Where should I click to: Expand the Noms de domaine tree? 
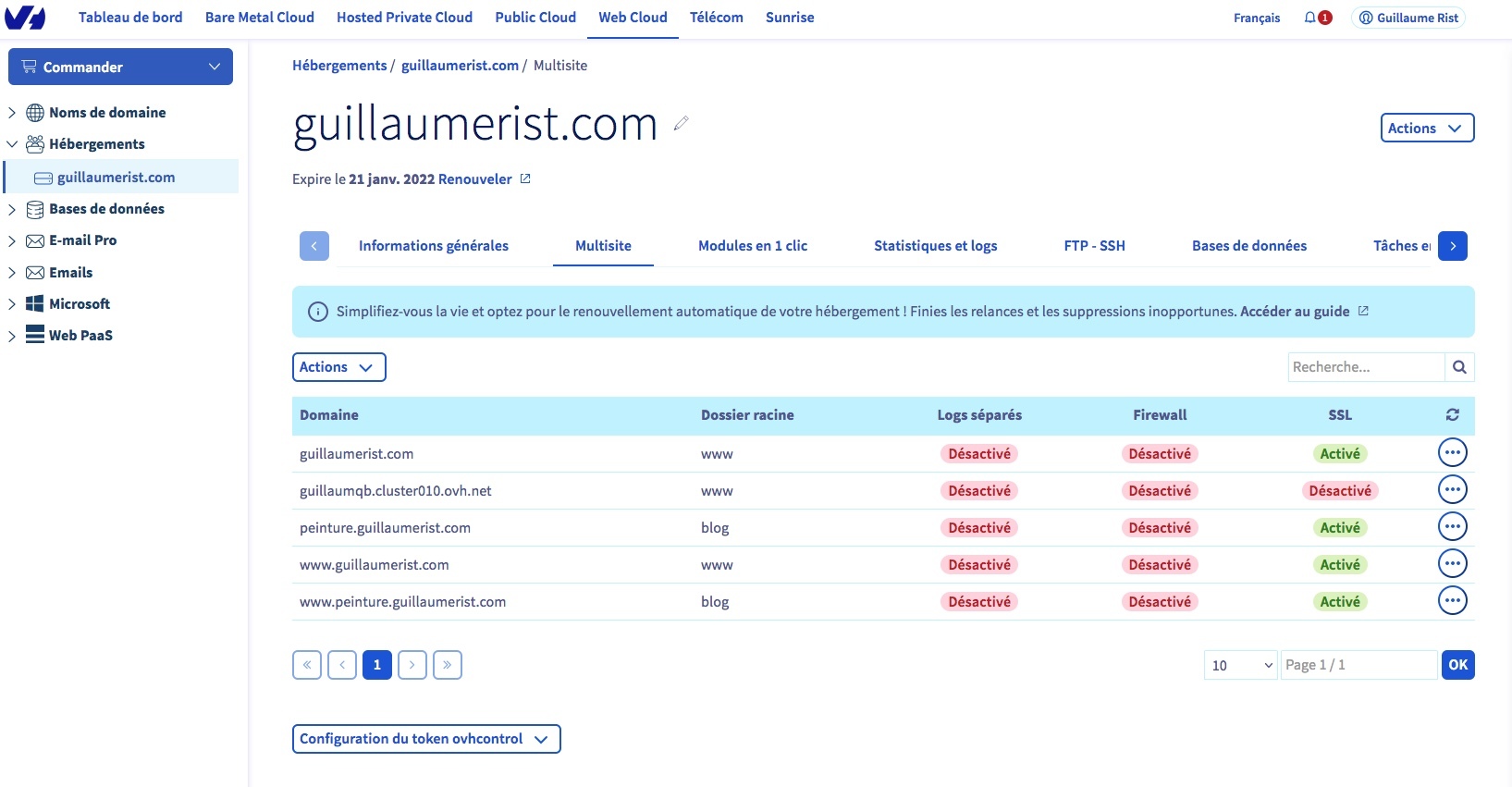coord(12,113)
